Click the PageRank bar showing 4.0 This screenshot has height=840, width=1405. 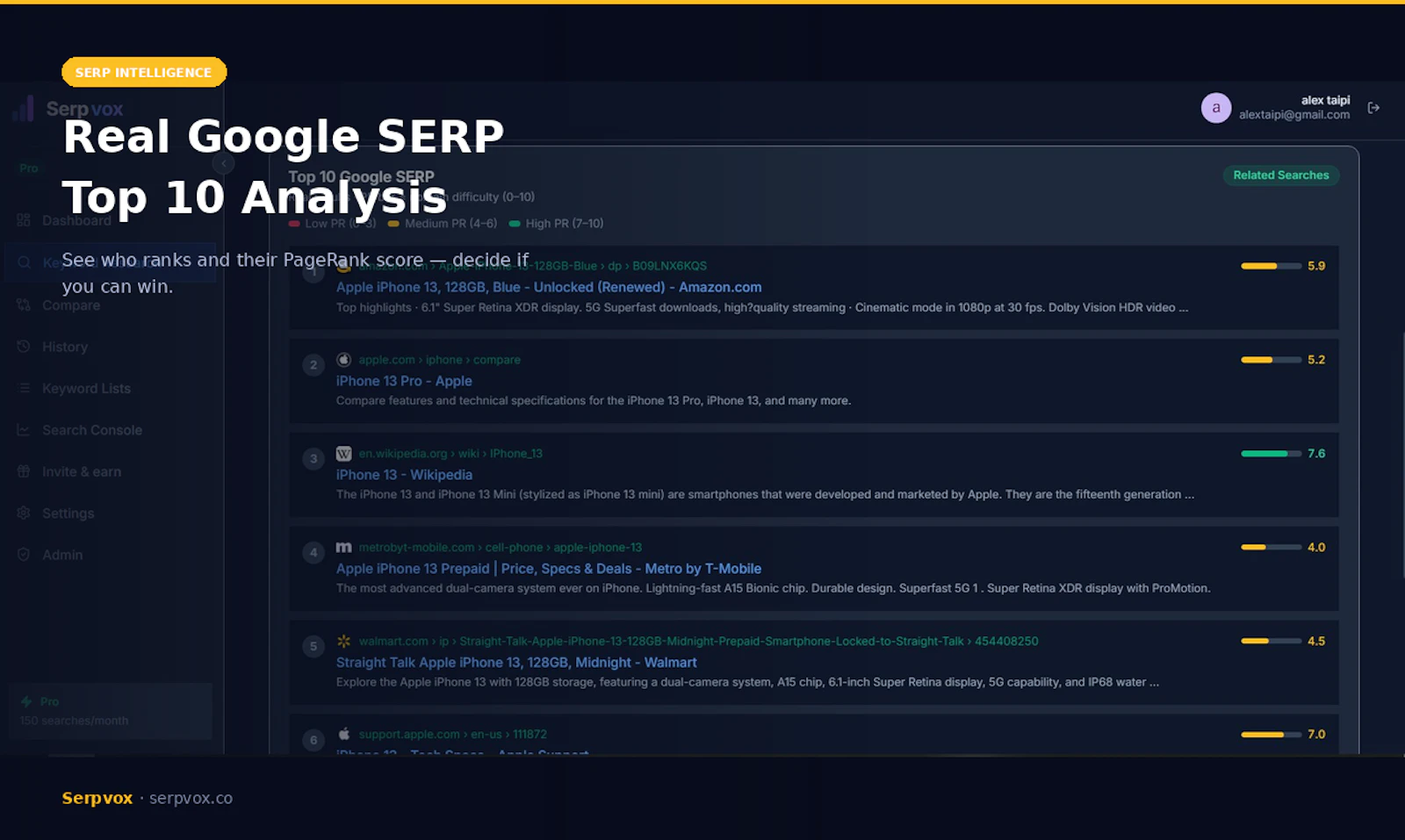(1272, 548)
